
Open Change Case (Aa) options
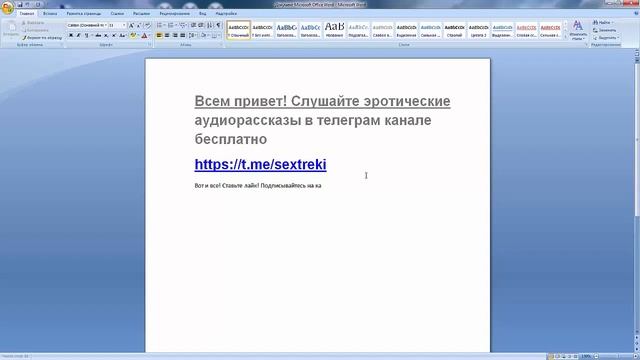pos(122,36)
